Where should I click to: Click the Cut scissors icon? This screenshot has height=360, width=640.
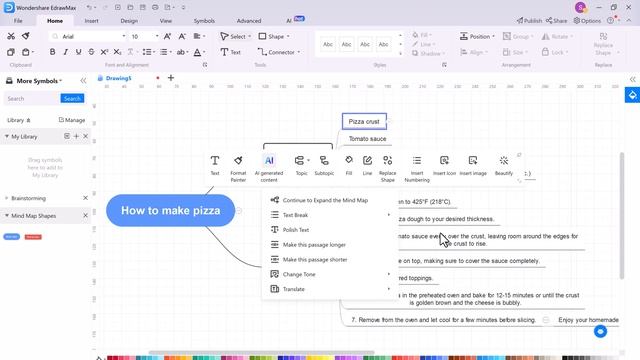(x=11, y=36)
